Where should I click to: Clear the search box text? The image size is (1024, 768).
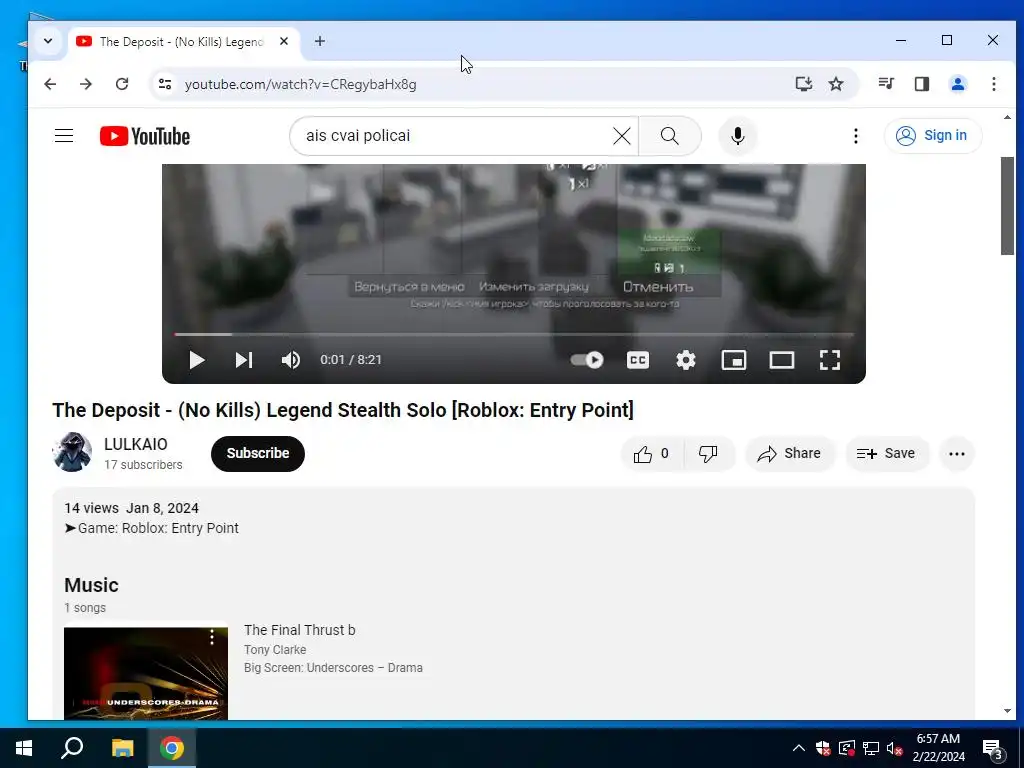(x=622, y=136)
